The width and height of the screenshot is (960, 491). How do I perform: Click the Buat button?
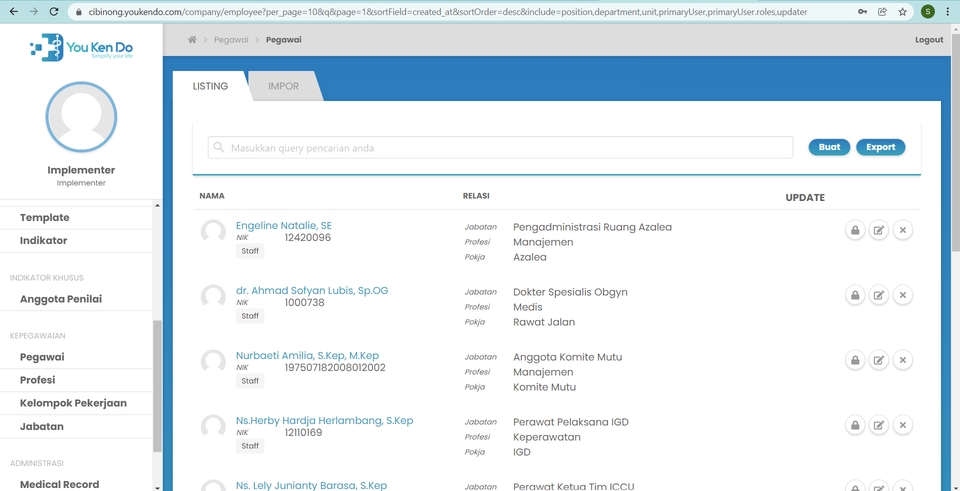pyautogui.click(x=830, y=147)
